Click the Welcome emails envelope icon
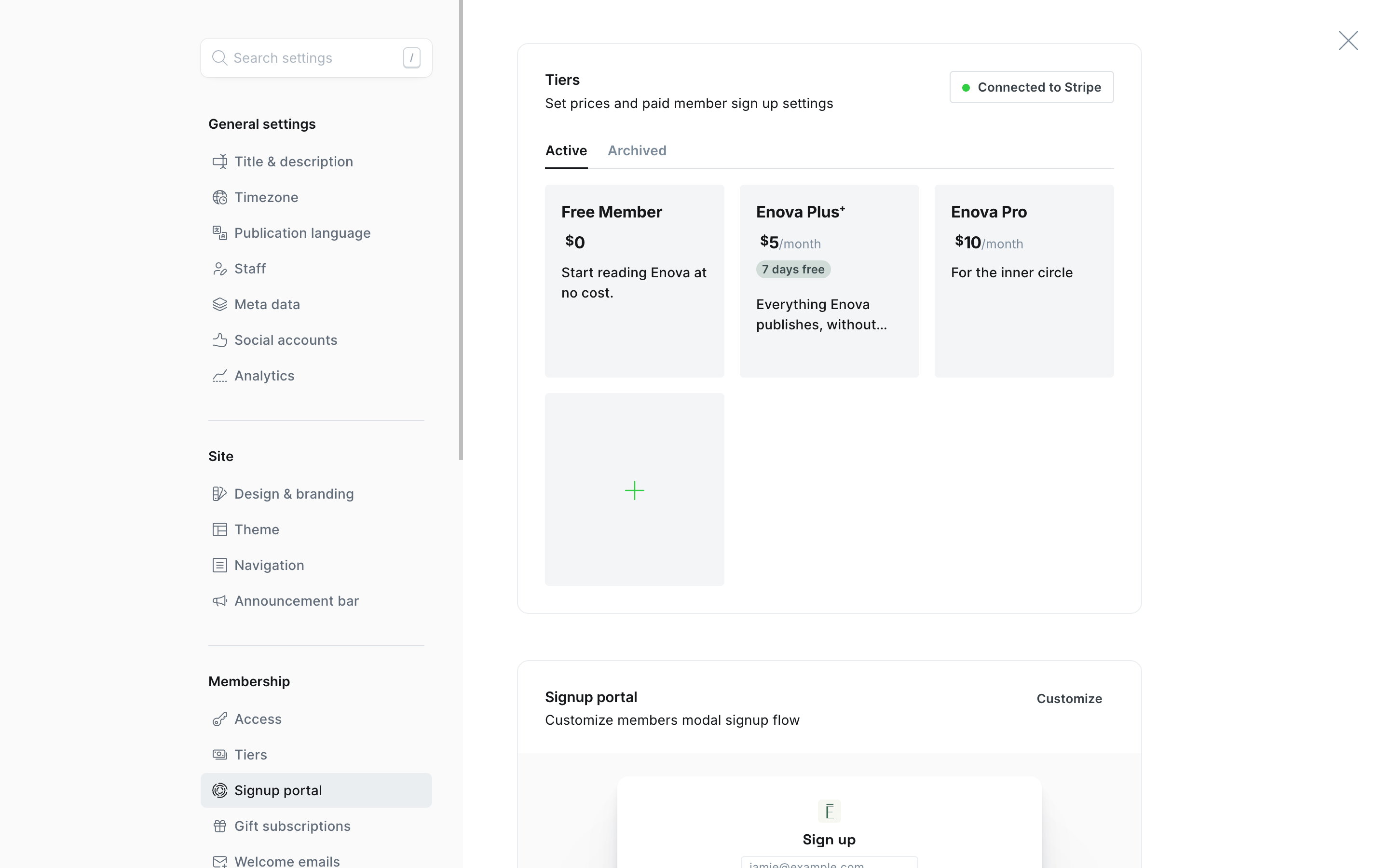The image size is (1389, 868). tap(220, 861)
